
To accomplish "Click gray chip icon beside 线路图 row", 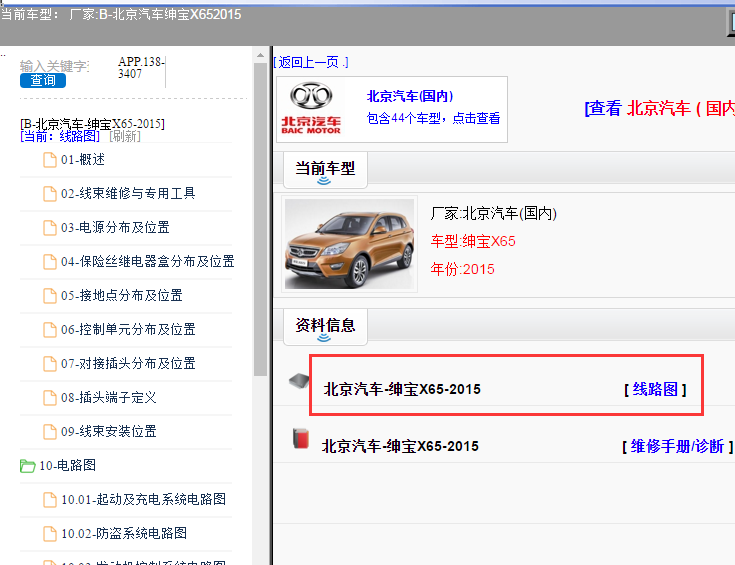I will 299,381.
